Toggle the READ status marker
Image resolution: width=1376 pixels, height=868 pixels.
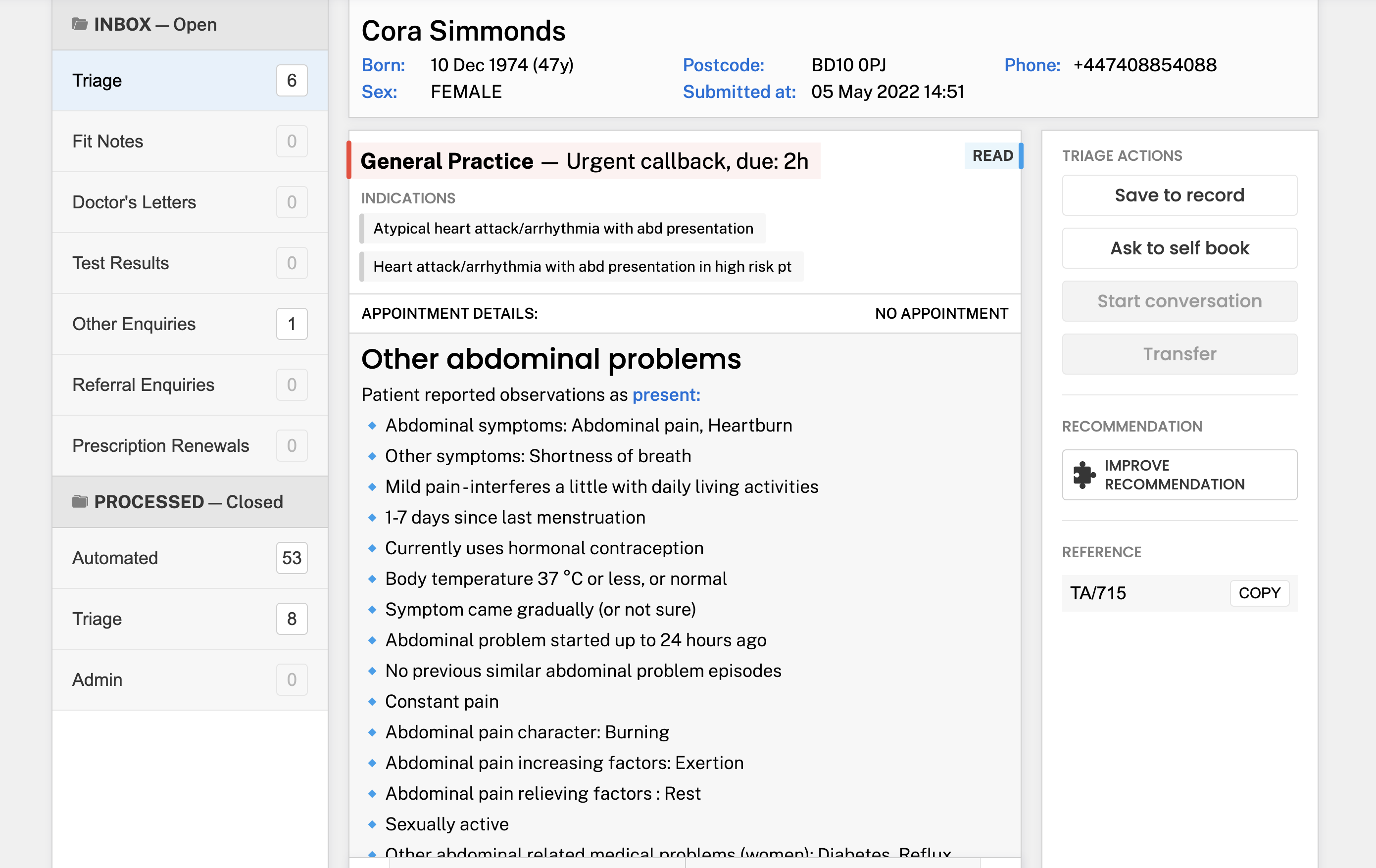pyautogui.click(x=992, y=155)
